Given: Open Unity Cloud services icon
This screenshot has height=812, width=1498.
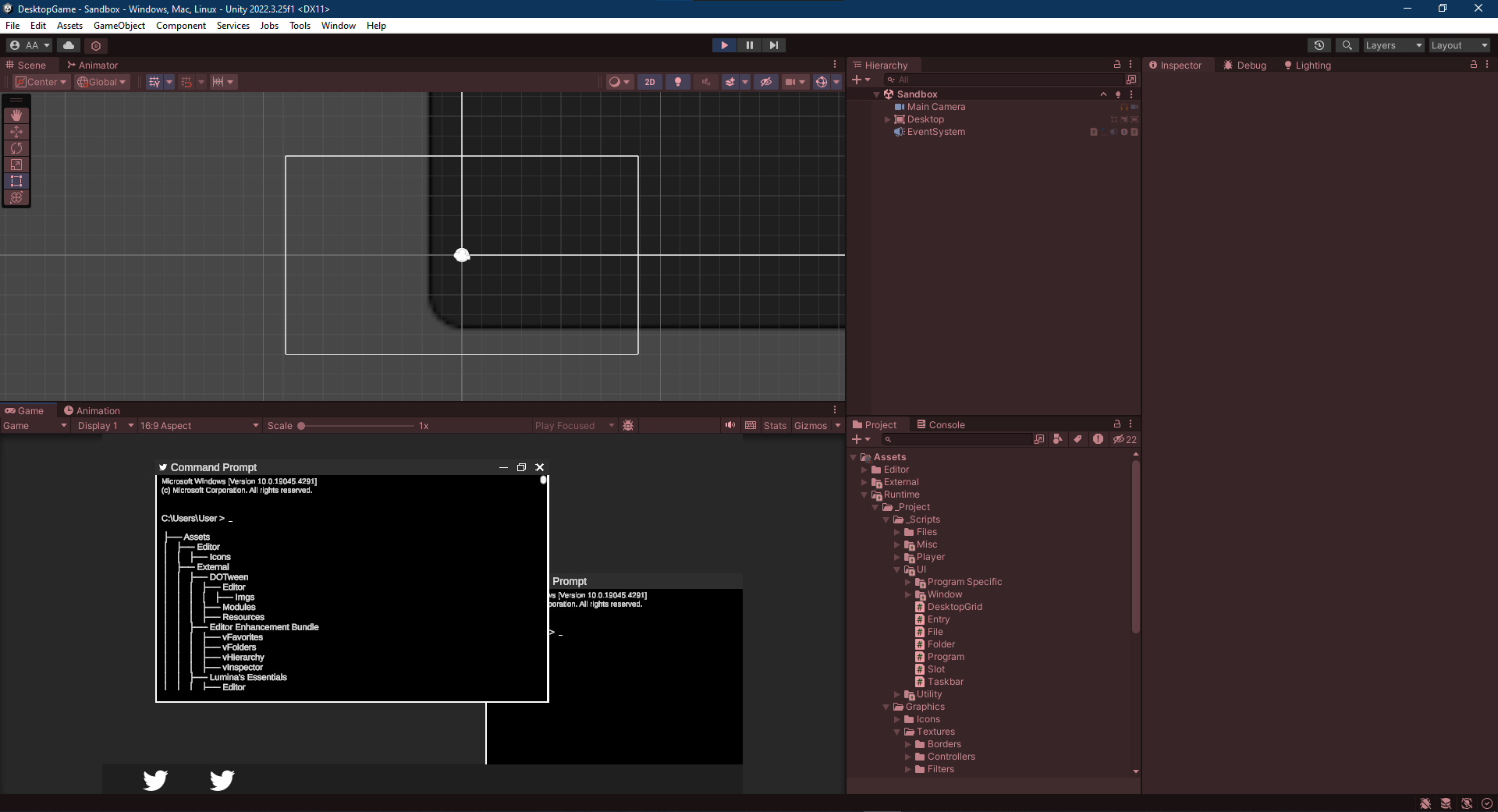Looking at the screenshot, I should click(69, 45).
